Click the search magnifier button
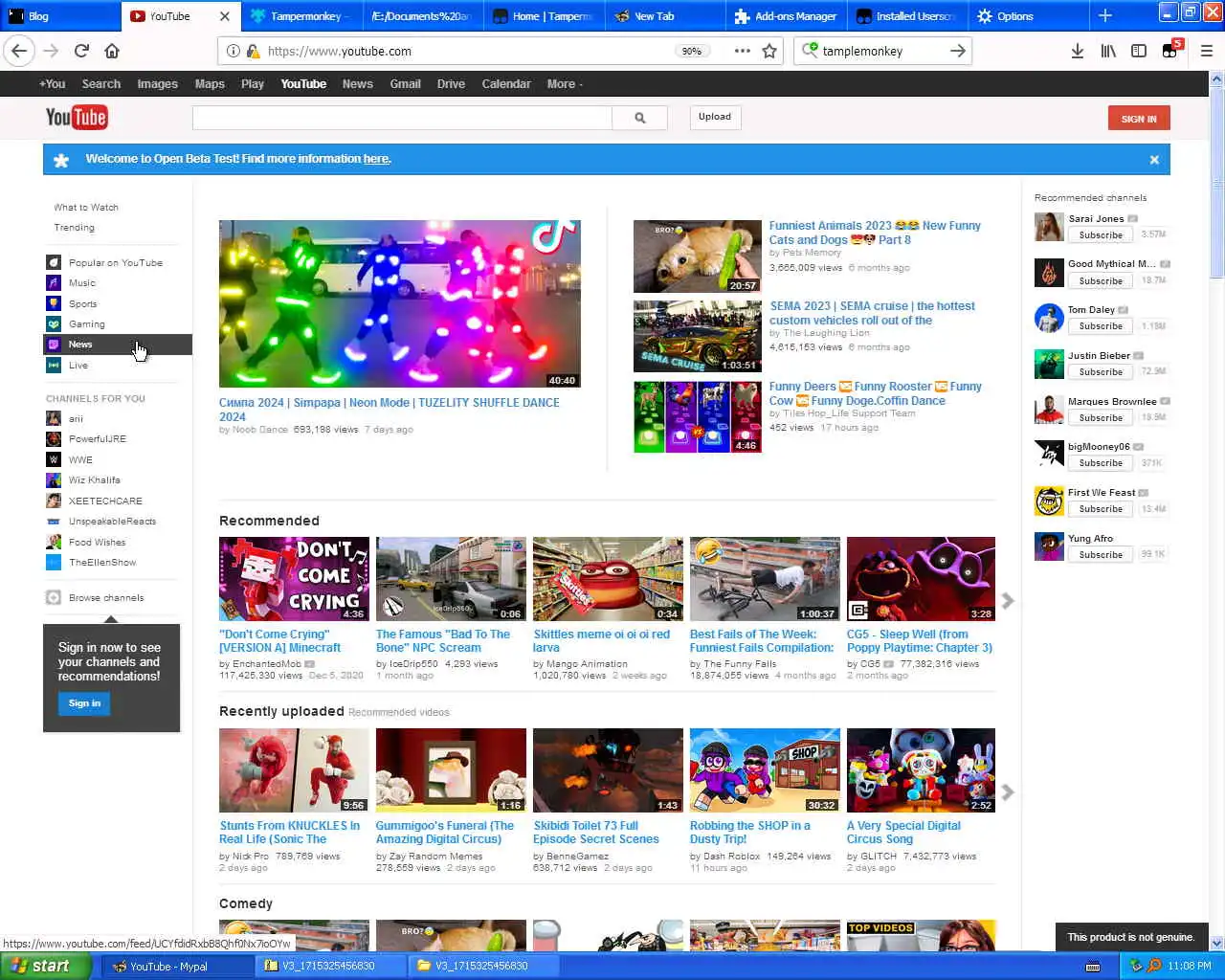1225x980 pixels. 640,118
